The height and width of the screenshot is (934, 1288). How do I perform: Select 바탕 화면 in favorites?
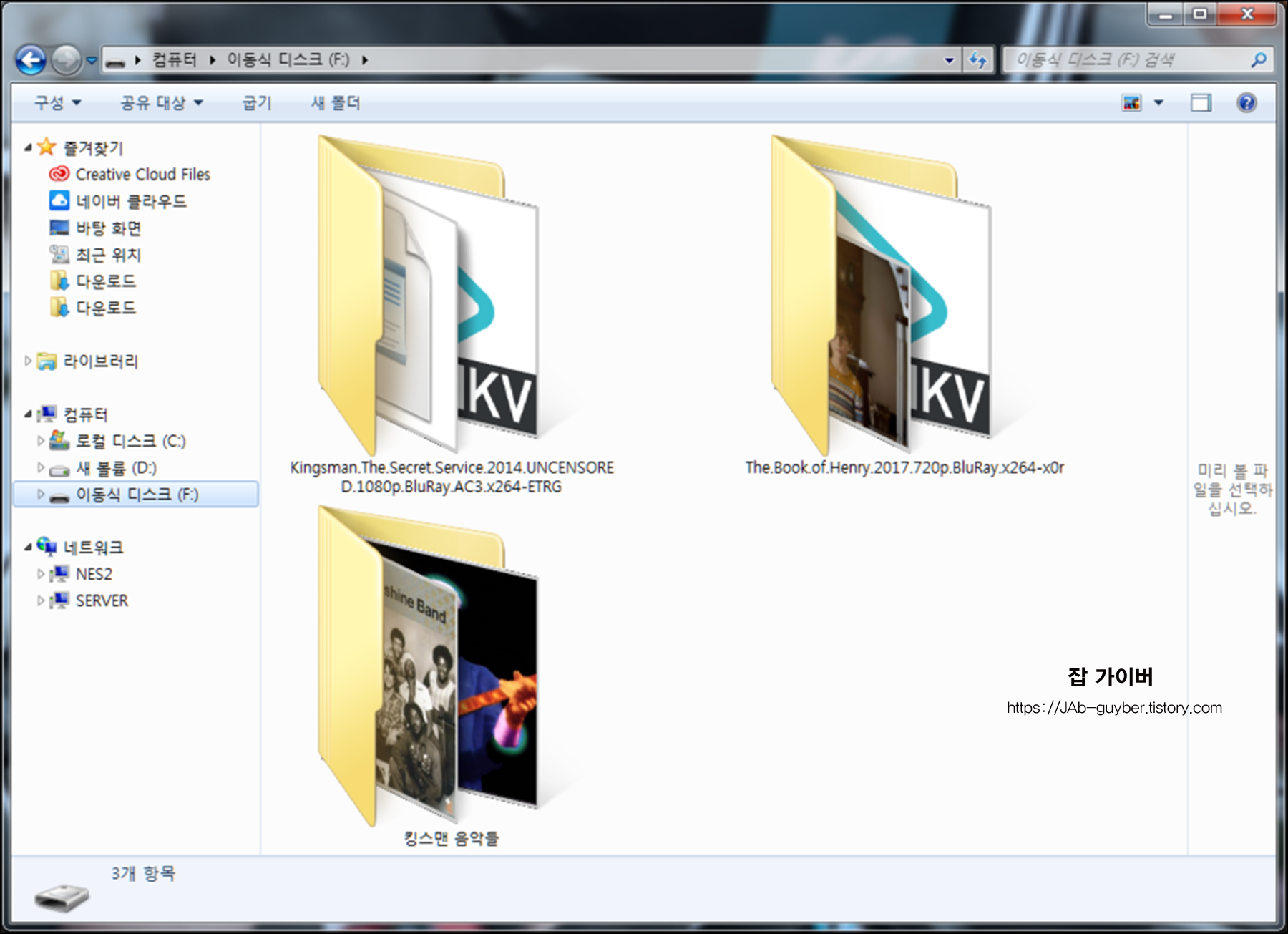(109, 228)
